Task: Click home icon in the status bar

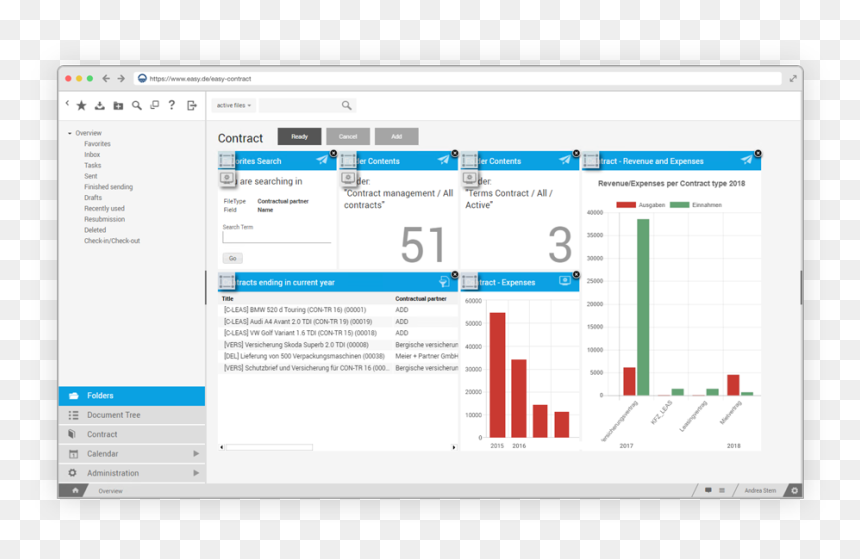Action: (x=75, y=490)
